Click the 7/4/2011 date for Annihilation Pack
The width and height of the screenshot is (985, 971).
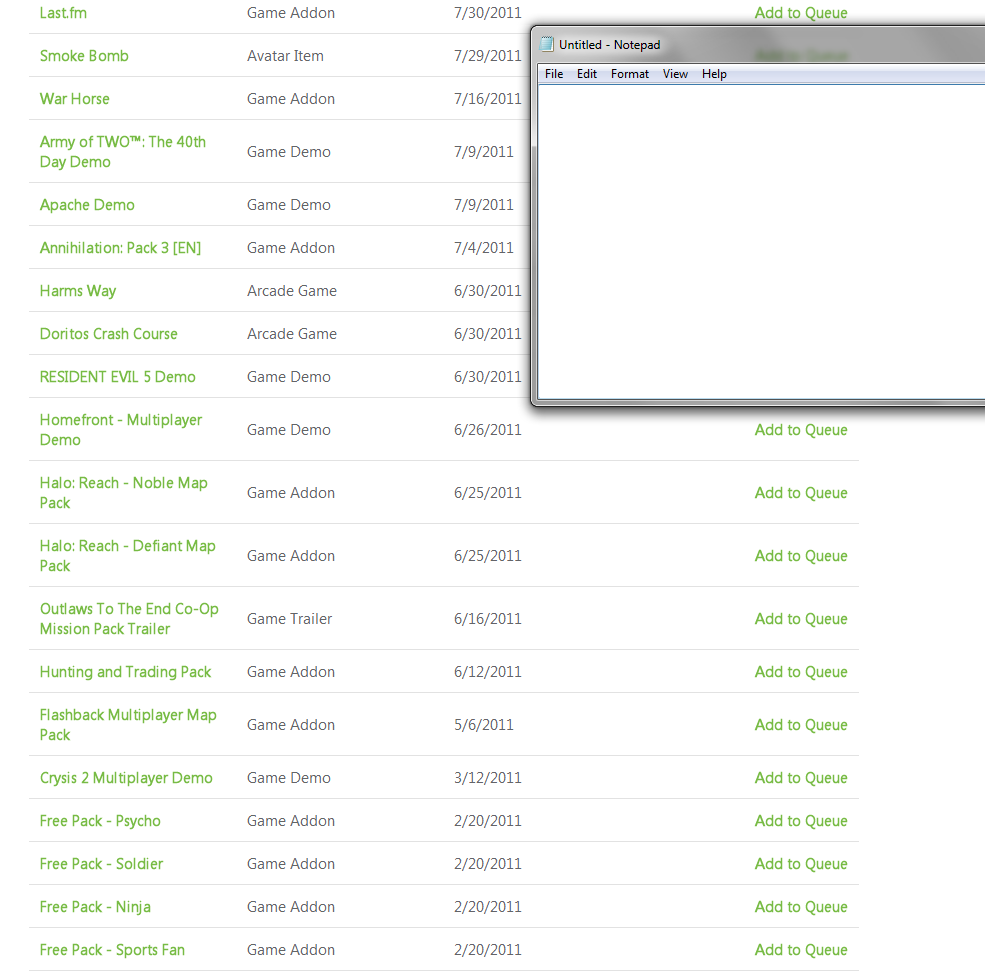(484, 247)
